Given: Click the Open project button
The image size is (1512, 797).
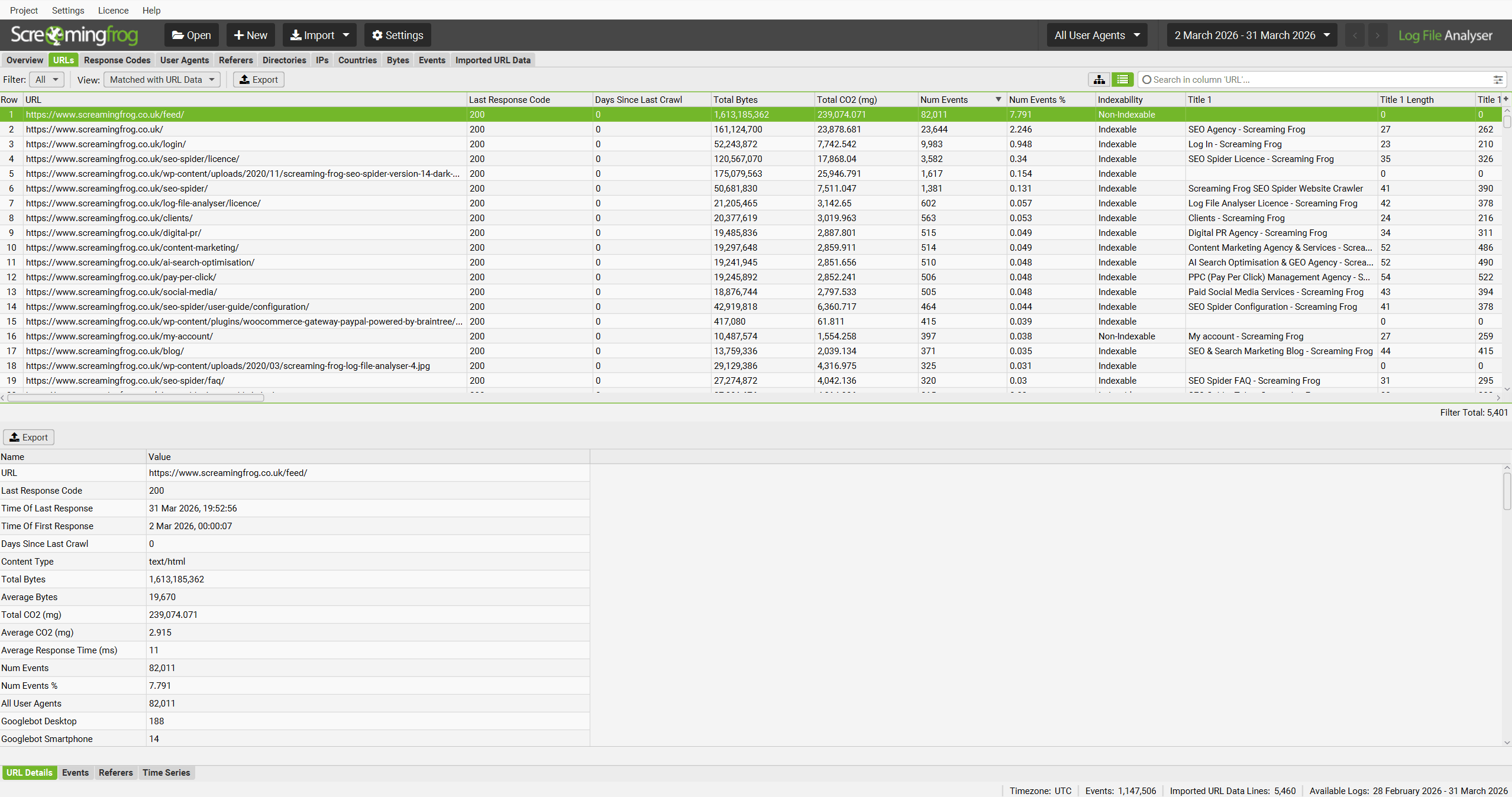Looking at the screenshot, I should (192, 35).
